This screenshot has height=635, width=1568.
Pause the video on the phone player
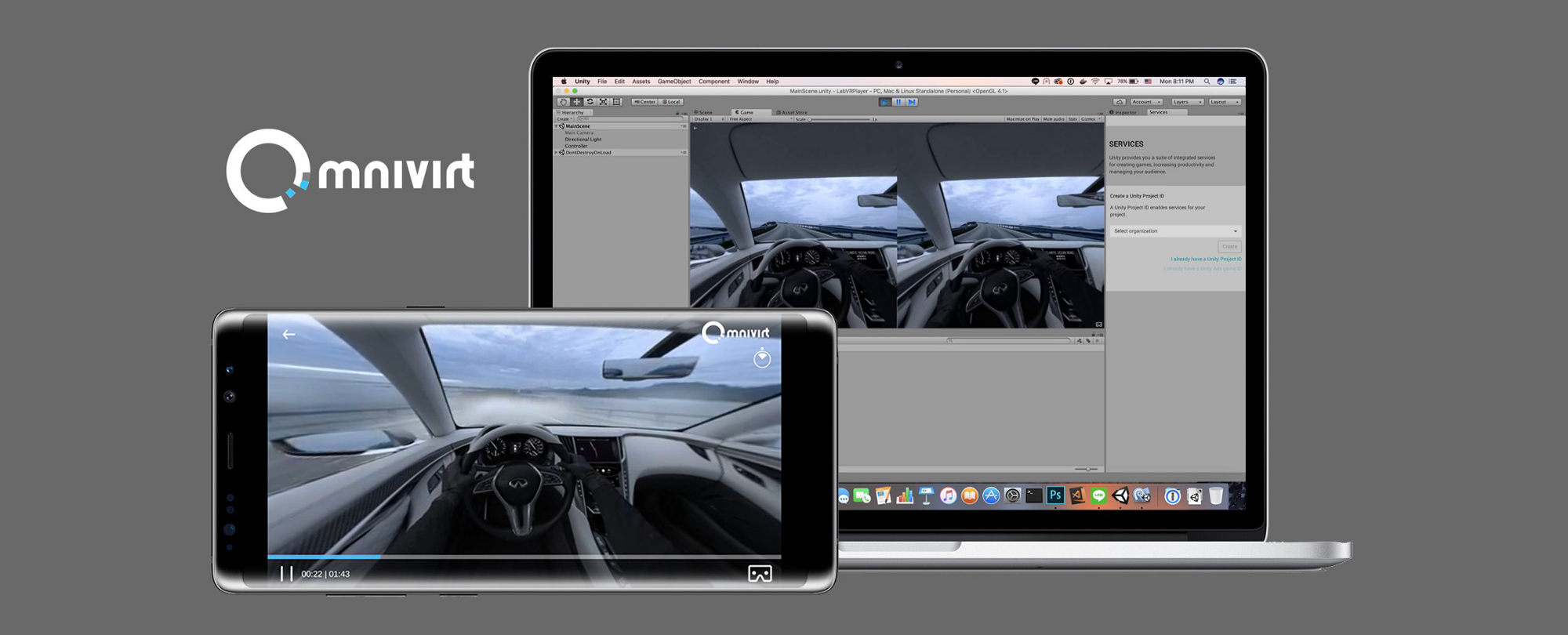286,574
